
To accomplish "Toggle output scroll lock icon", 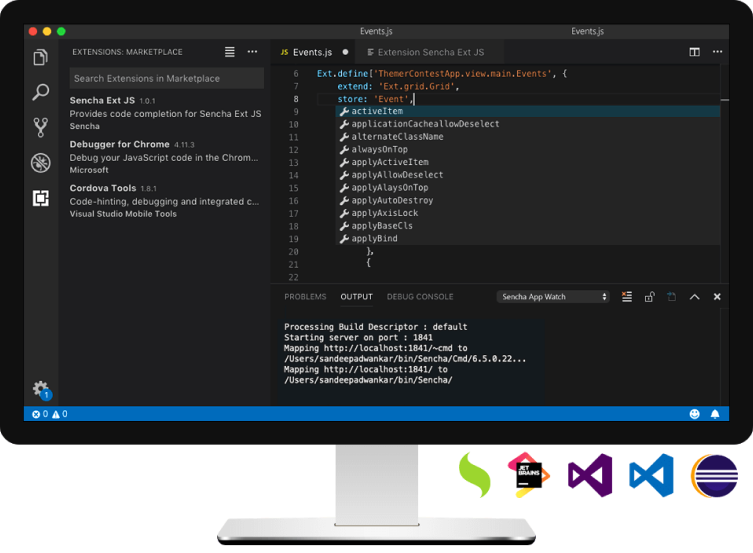I will coord(649,297).
